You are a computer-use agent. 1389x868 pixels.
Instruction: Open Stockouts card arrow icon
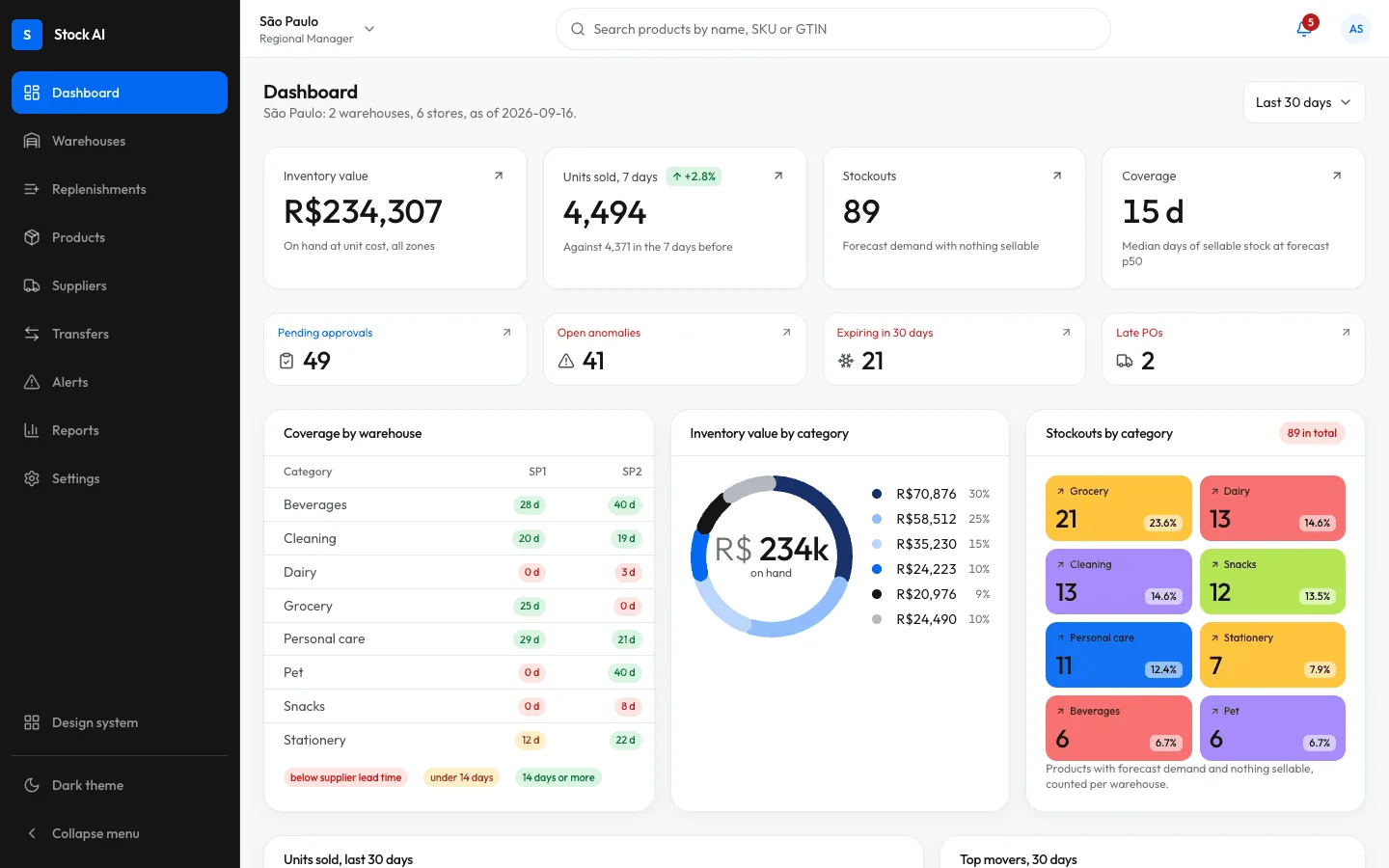point(1057,176)
